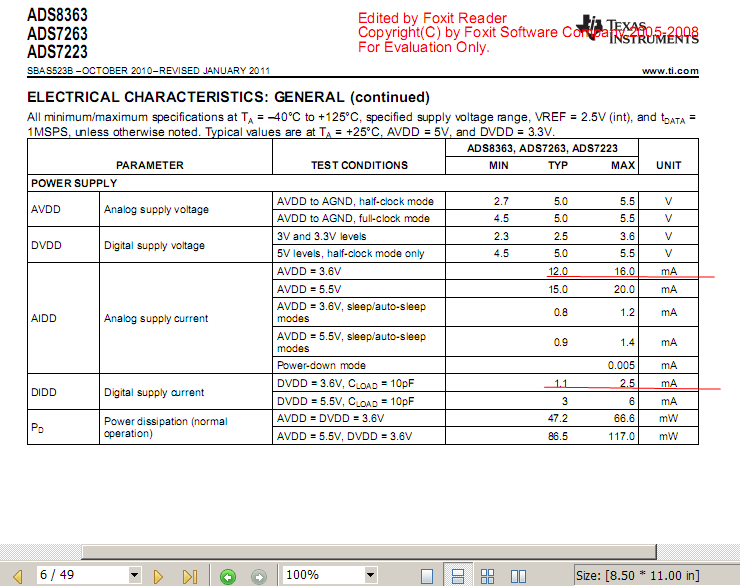740x586 pixels.
Task: Click the Power-down mode condition
Action: [x=321, y=365]
